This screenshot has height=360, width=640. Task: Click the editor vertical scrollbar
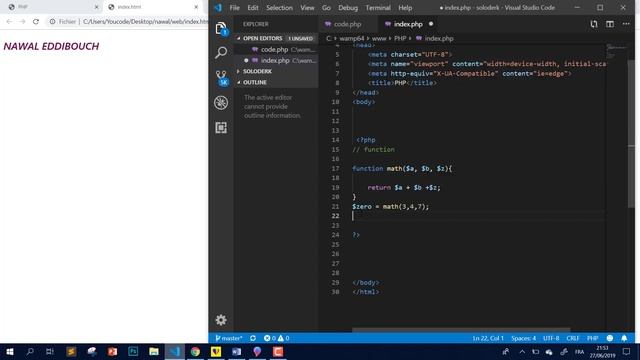pos(631,134)
